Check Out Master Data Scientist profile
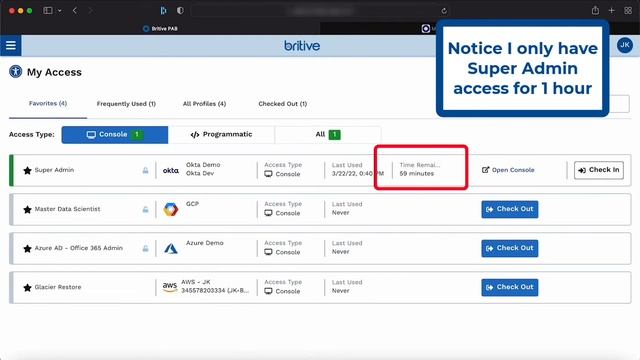This screenshot has width=640, height=360. [x=509, y=209]
